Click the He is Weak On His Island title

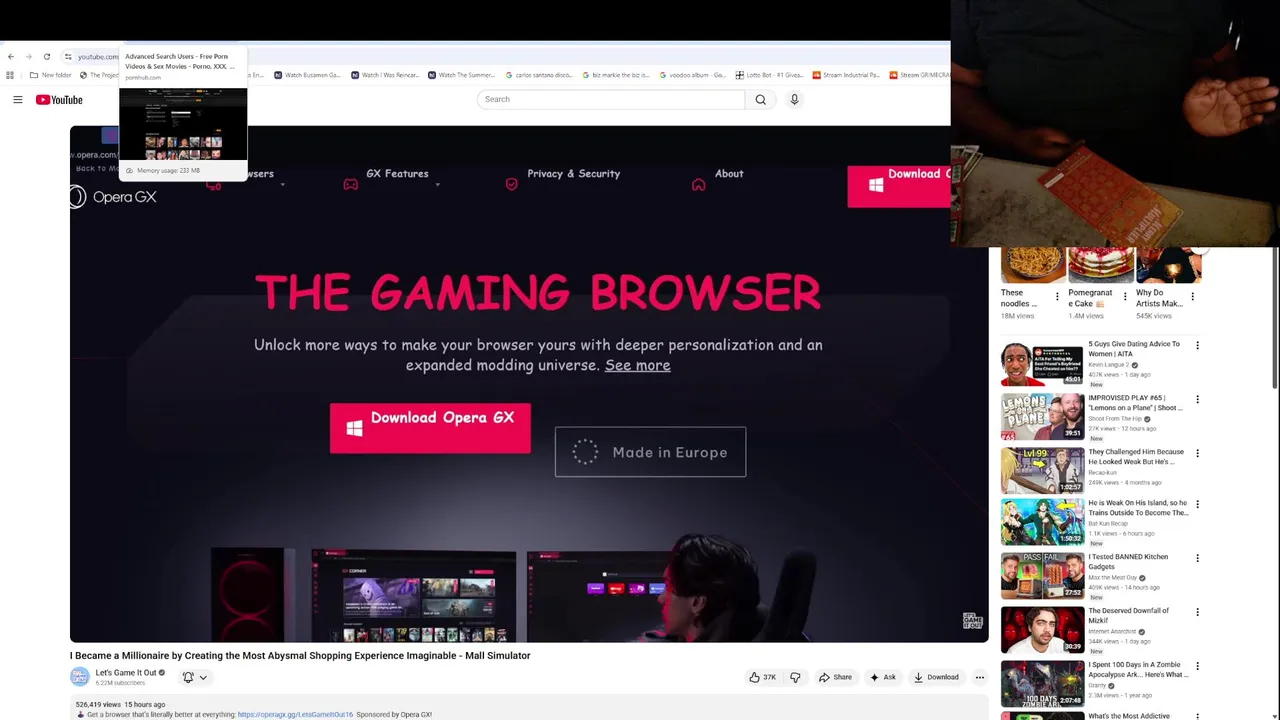(1138, 508)
